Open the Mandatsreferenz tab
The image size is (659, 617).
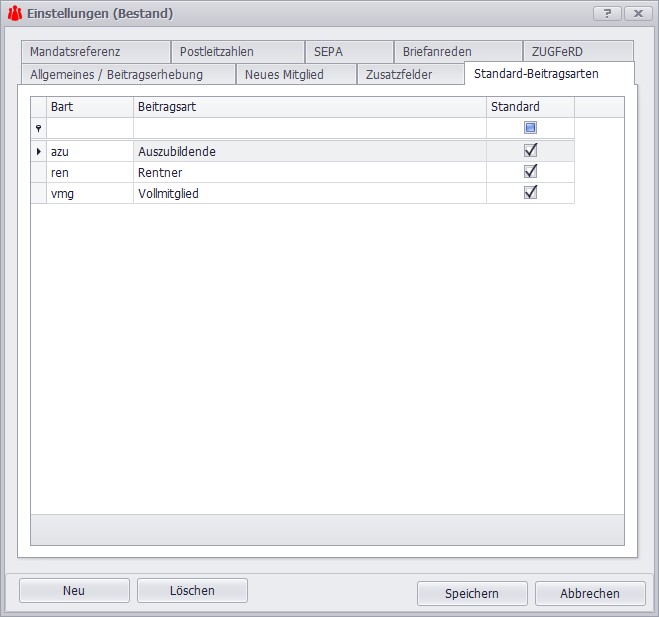(x=75, y=52)
